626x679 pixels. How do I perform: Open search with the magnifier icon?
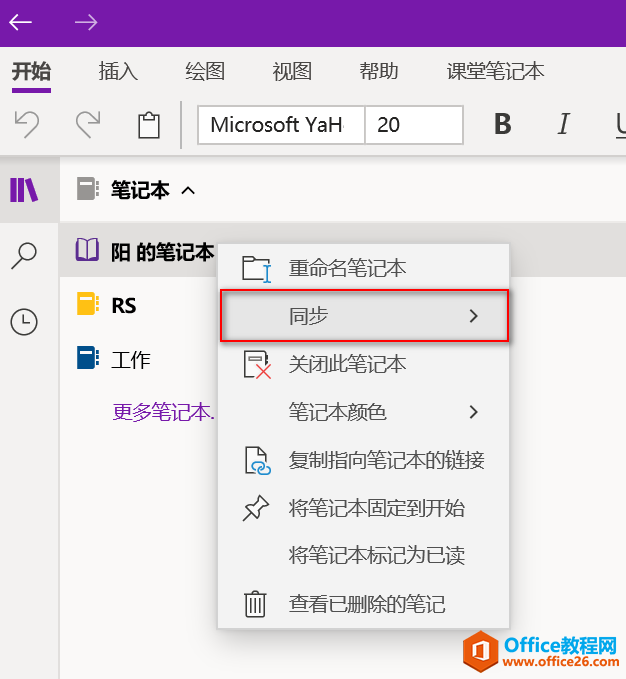24,256
